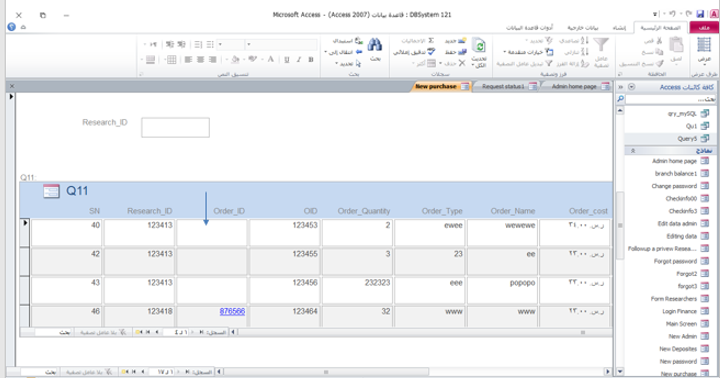Switch to Request status1 document tab
The height and width of the screenshot is (378, 720).
(508, 86)
